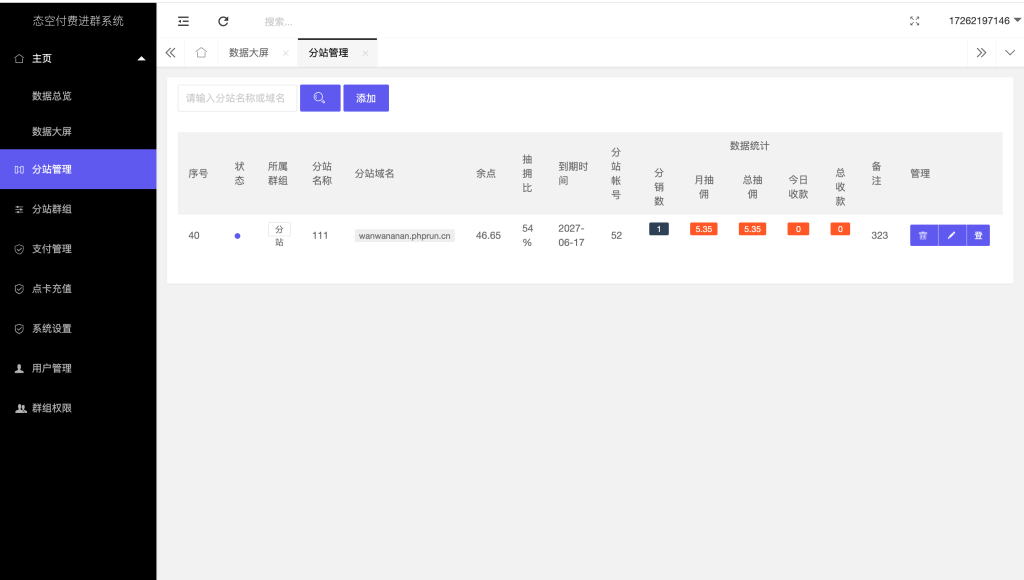Toggle the sidebar collapse icon at top left
1024x580 pixels.
coord(183,20)
